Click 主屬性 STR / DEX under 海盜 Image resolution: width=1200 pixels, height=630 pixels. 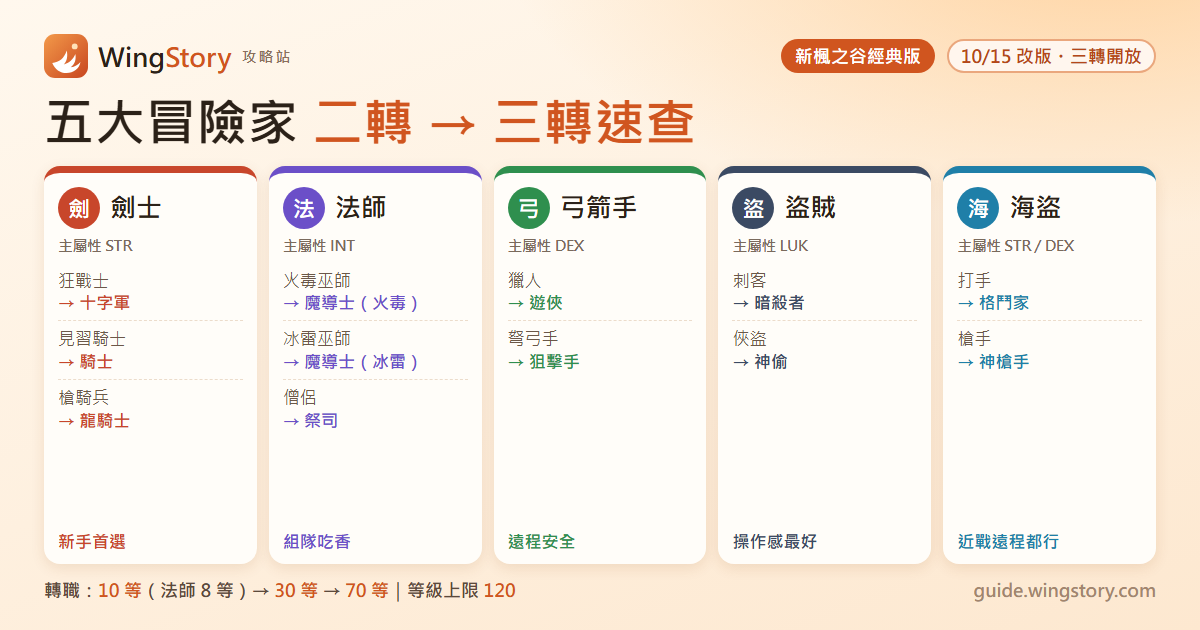point(1016,246)
